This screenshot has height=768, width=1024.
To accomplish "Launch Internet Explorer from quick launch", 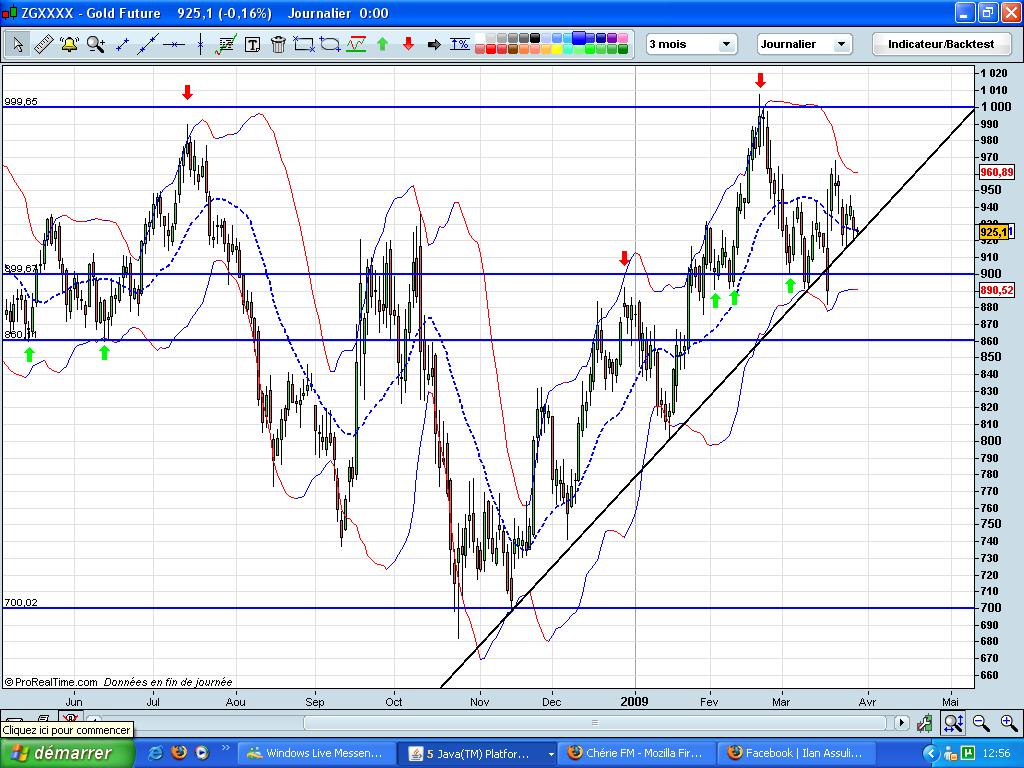I will (x=155, y=753).
